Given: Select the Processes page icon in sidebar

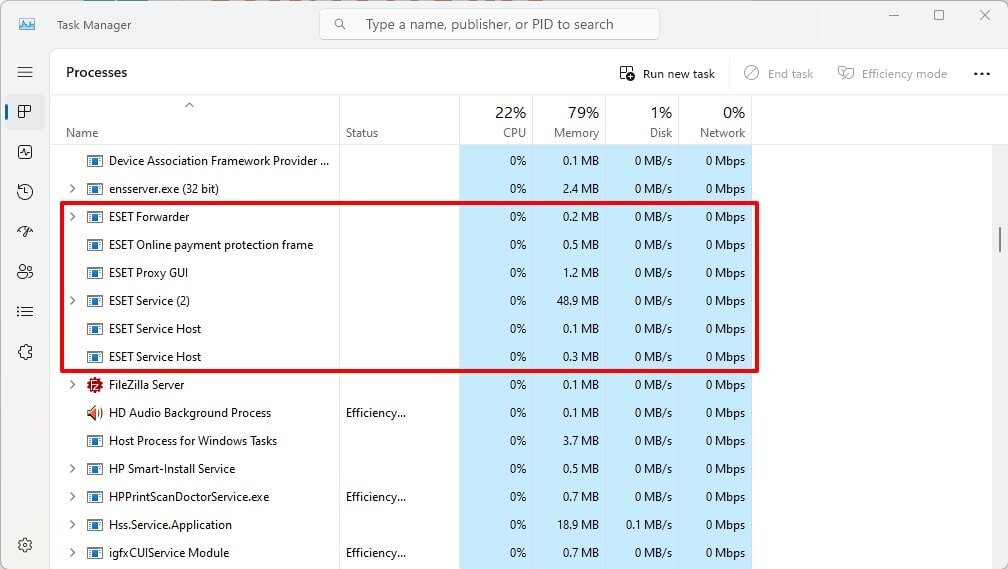Looking at the screenshot, I should (25, 112).
